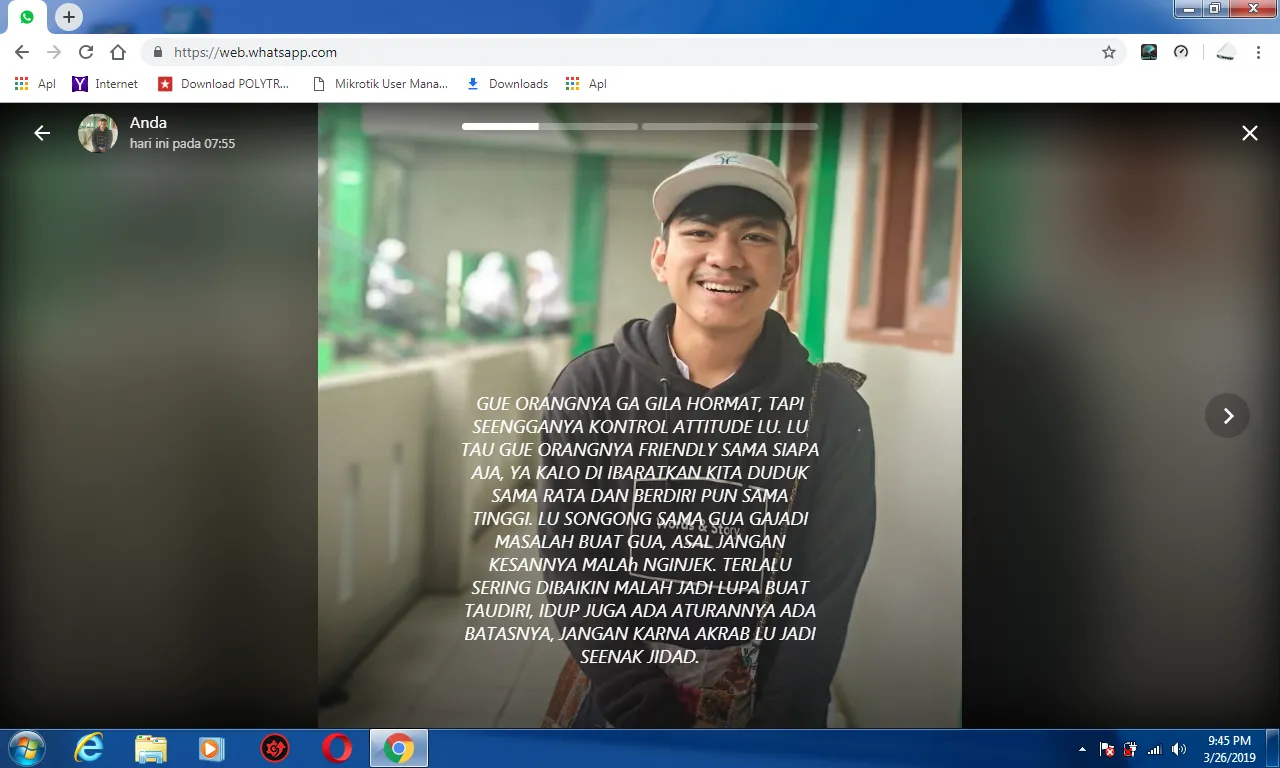1280x768 pixels.
Task: Open a new browser tab
Action: [68, 17]
